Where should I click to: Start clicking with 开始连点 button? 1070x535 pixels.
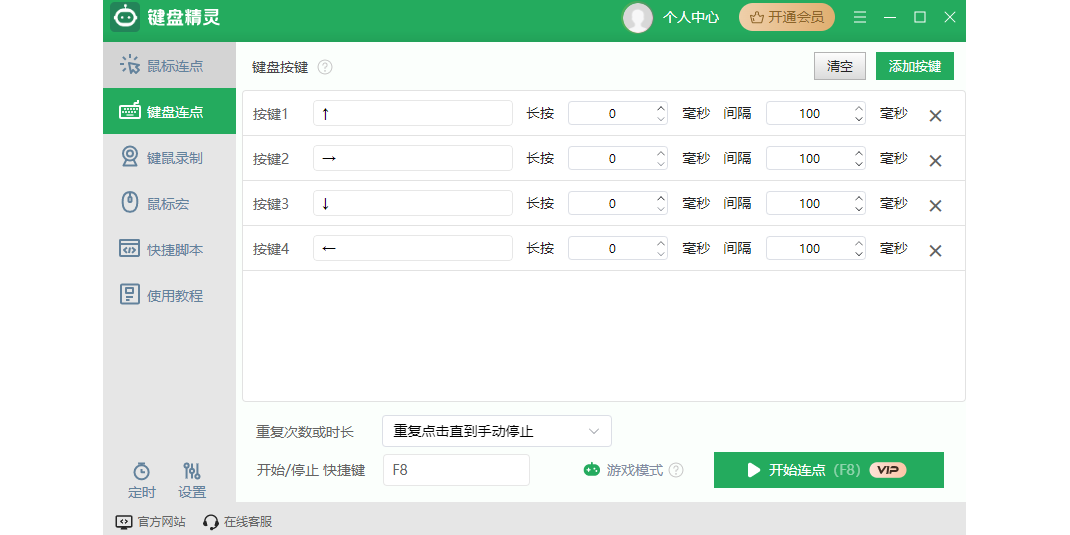tap(828, 470)
